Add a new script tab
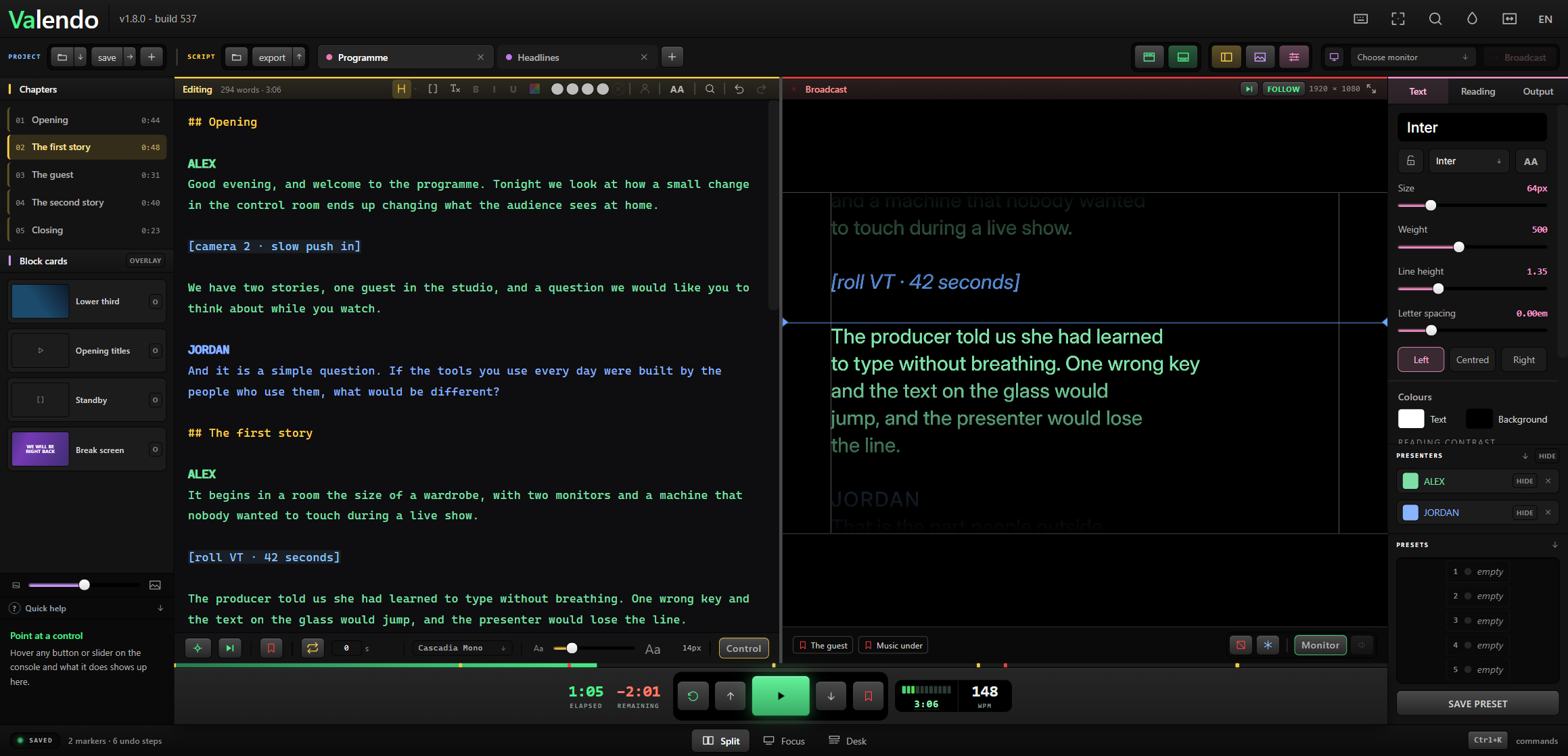The image size is (1568, 756). coord(672,57)
